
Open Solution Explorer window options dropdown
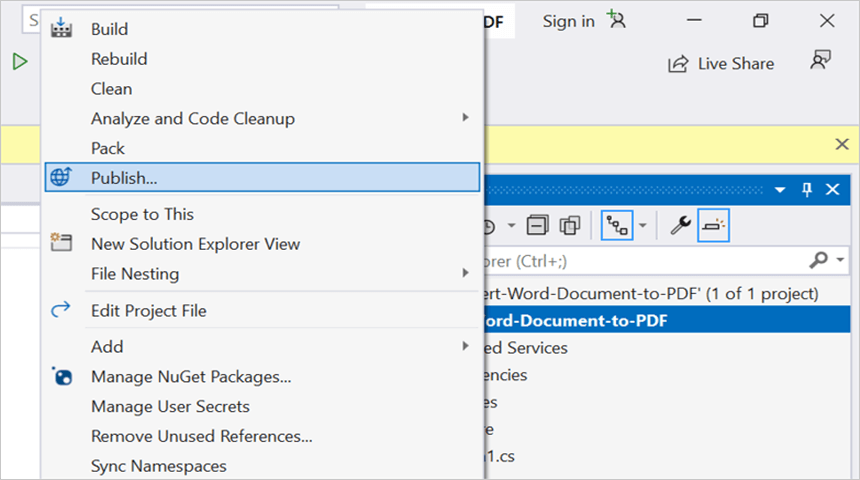click(780, 190)
